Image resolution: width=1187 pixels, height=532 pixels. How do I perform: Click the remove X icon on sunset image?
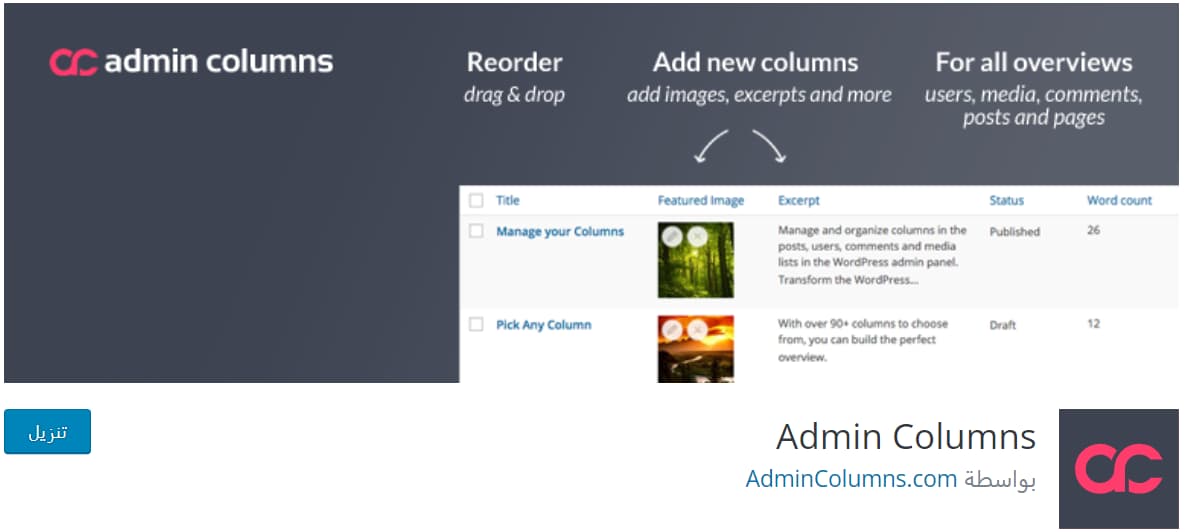point(696,329)
